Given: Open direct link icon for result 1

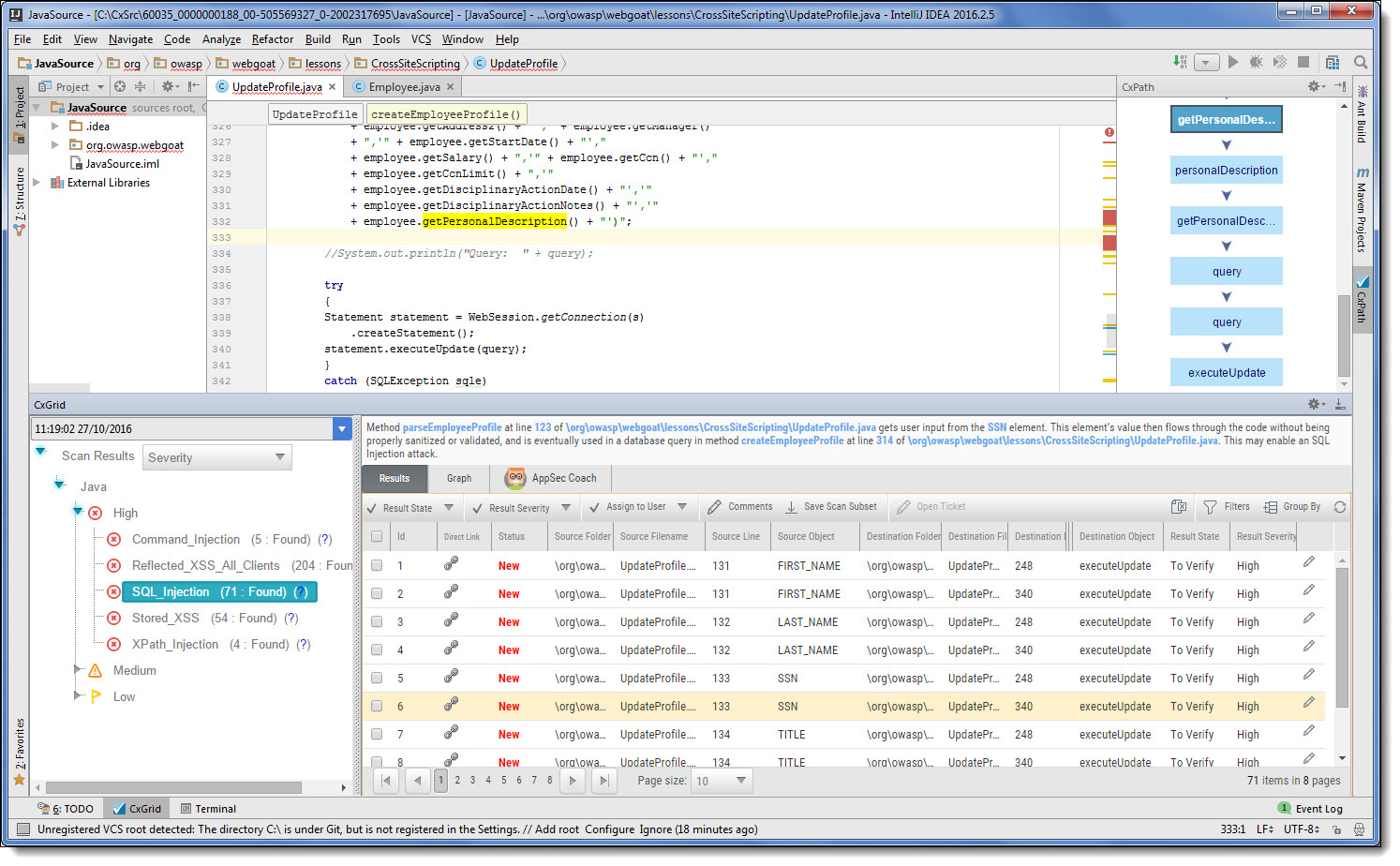Looking at the screenshot, I should click(x=451, y=563).
